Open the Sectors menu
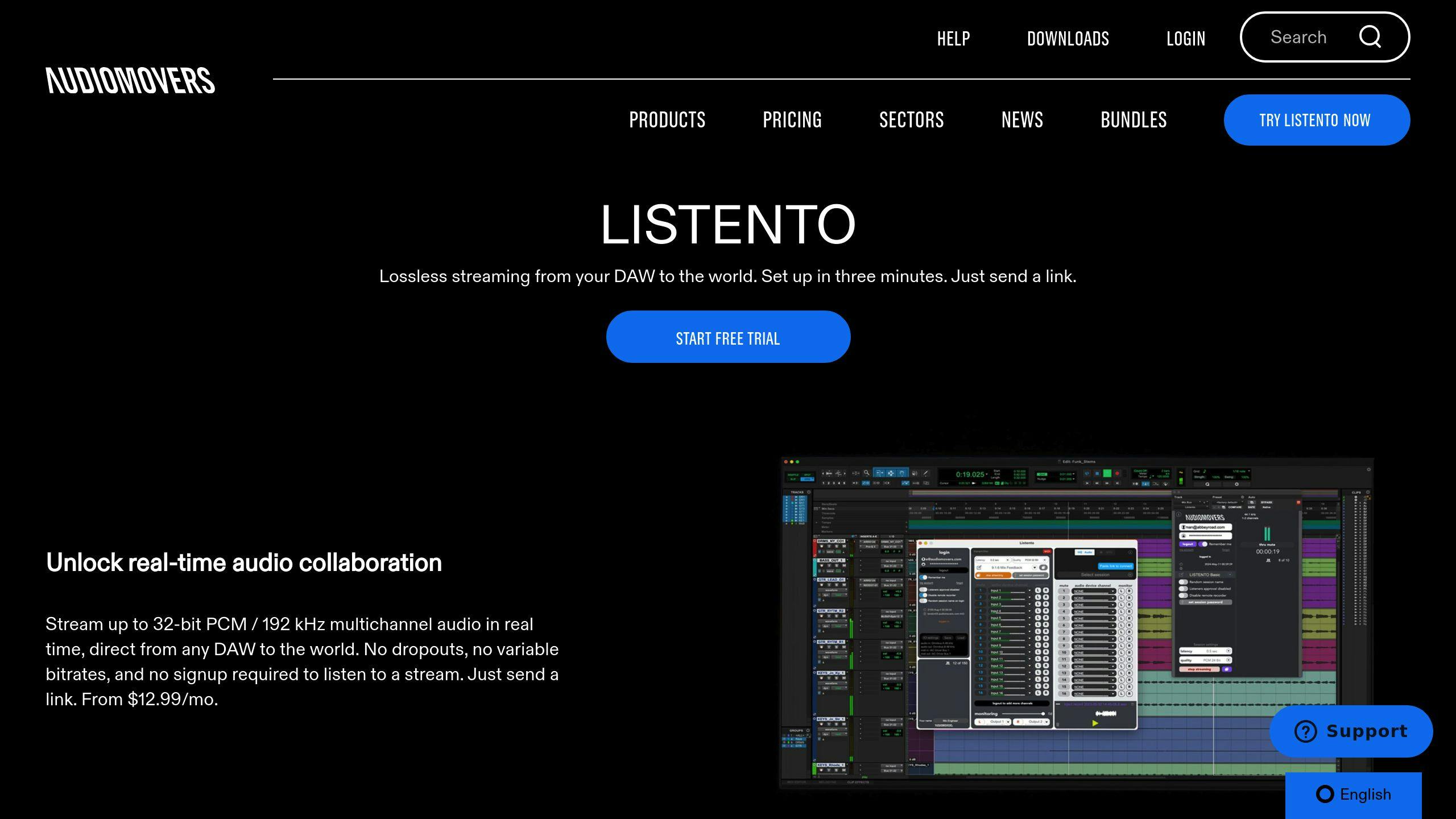Viewport: 1456px width, 819px height. [912, 120]
